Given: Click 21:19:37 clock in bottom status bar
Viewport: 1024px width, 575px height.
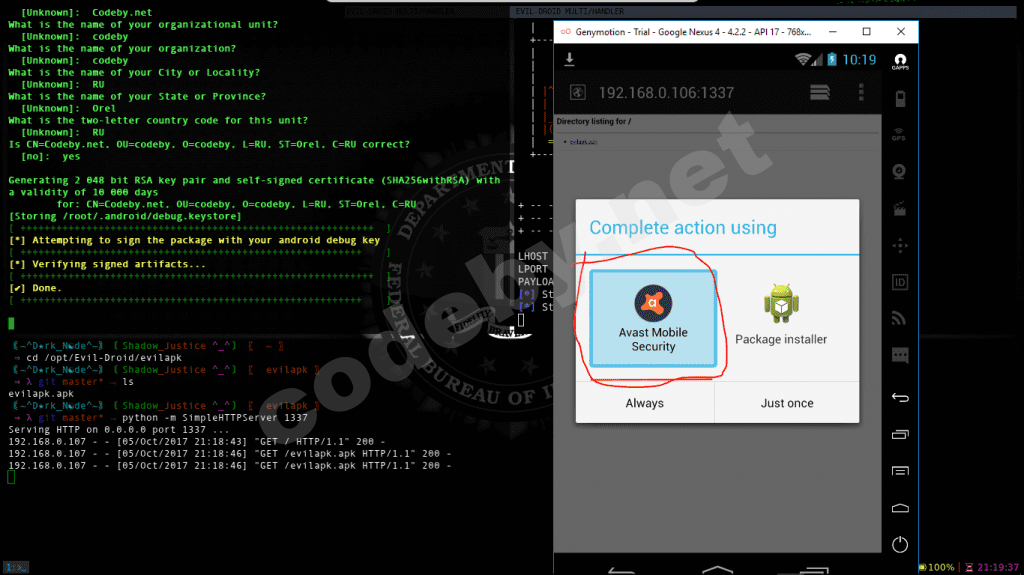Looking at the screenshot, I should 992,567.
